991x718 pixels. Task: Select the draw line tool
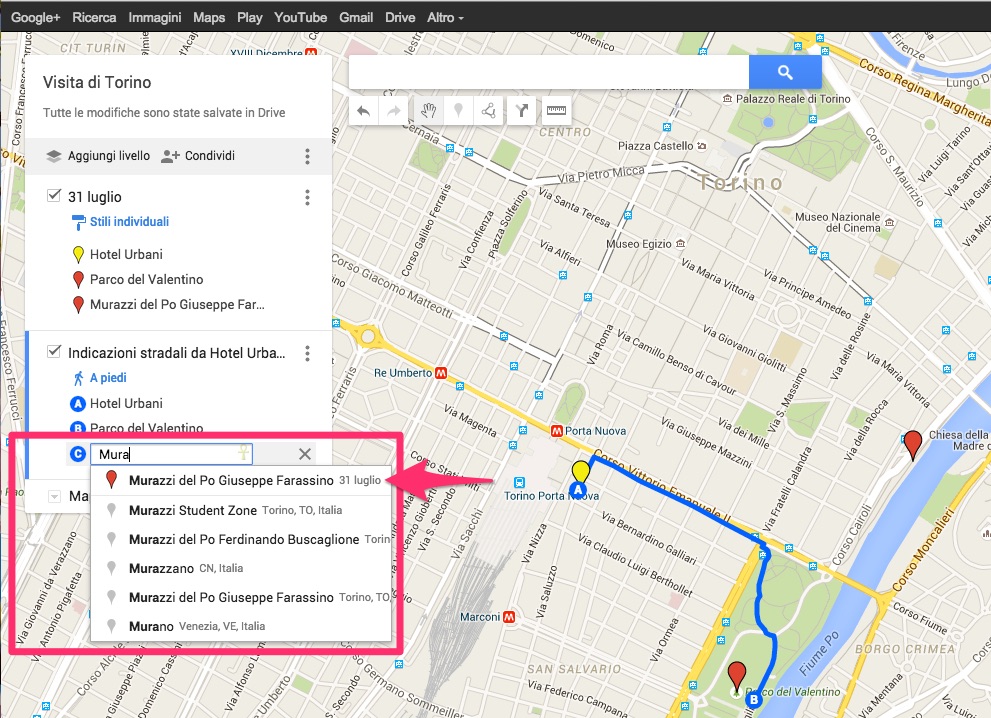(489, 111)
